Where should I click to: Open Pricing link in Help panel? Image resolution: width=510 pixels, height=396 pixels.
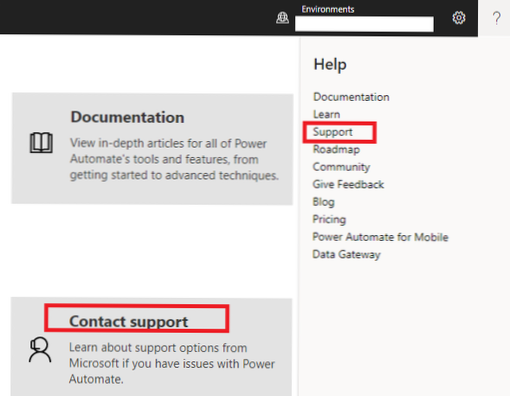click(x=329, y=219)
